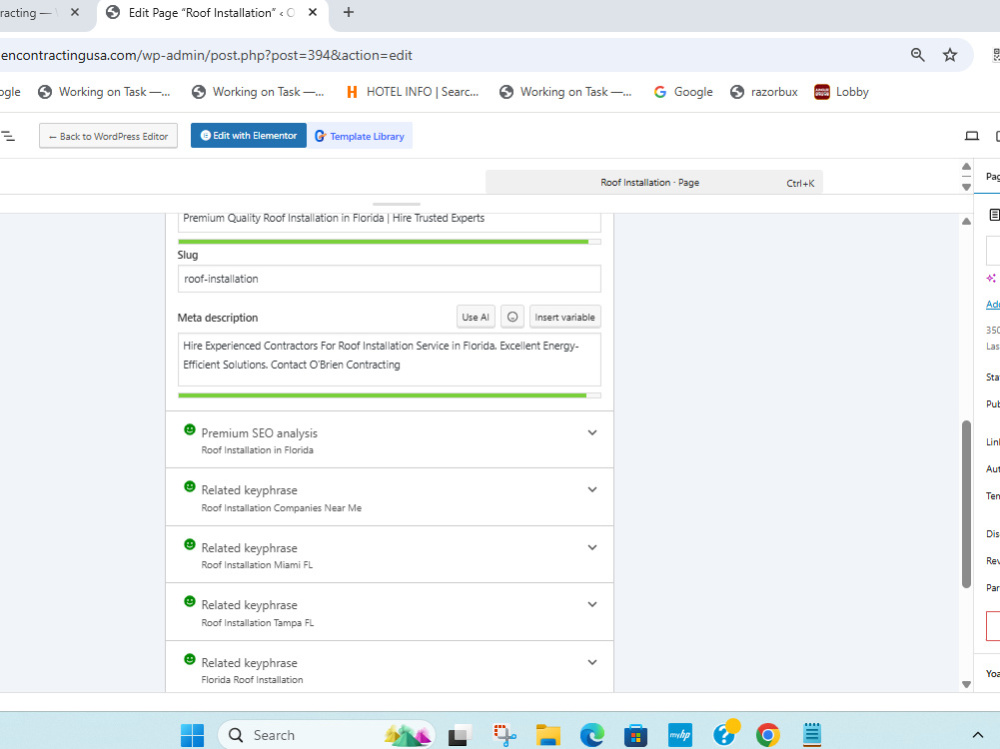Viewport: 1000px width, 749px height.
Task: Expand Roof Installation Tampa FL keyphrase
Action: coord(390,612)
